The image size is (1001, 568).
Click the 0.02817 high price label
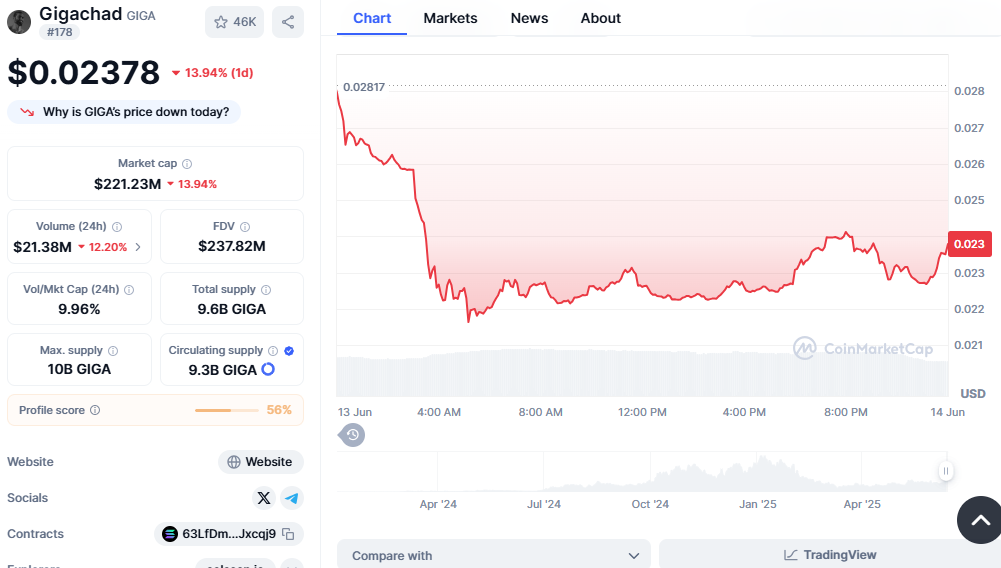pos(364,87)
